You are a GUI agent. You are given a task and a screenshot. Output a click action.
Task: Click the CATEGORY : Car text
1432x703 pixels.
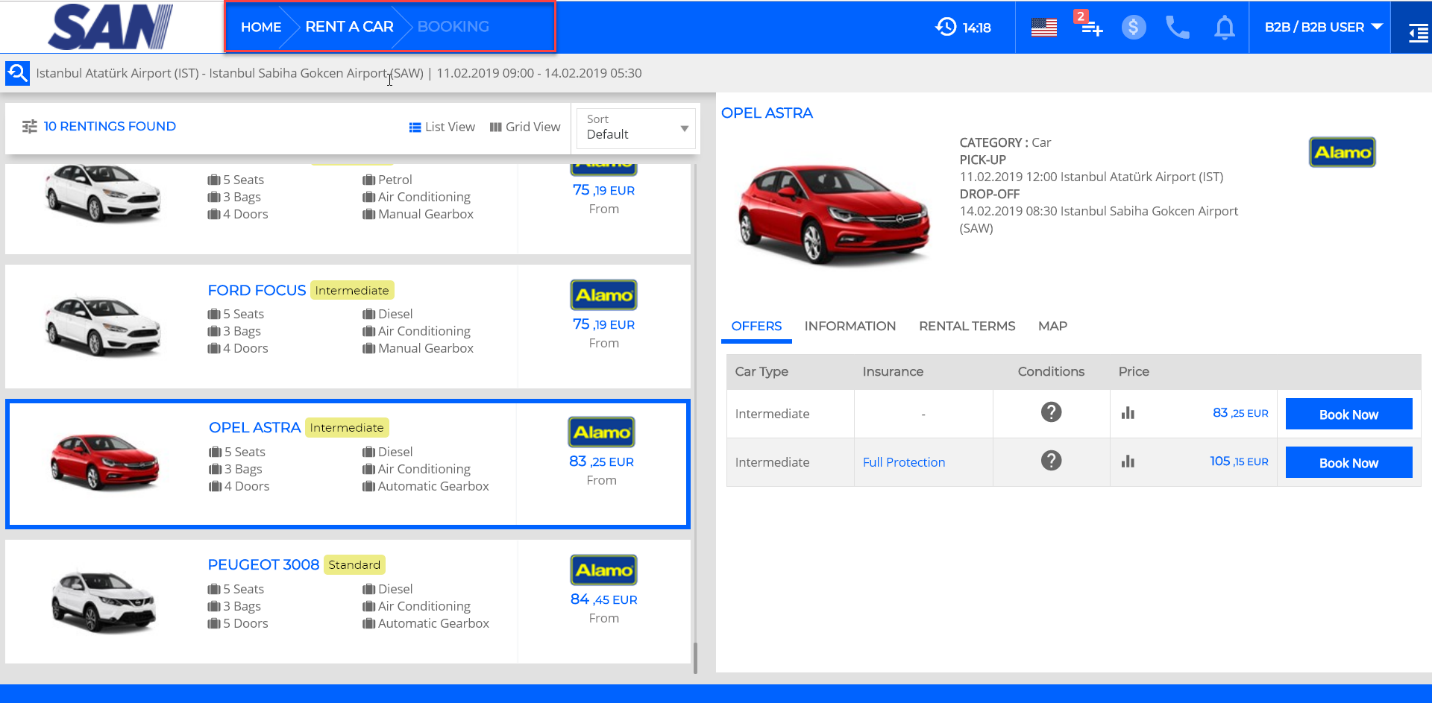click(1005, 143)
